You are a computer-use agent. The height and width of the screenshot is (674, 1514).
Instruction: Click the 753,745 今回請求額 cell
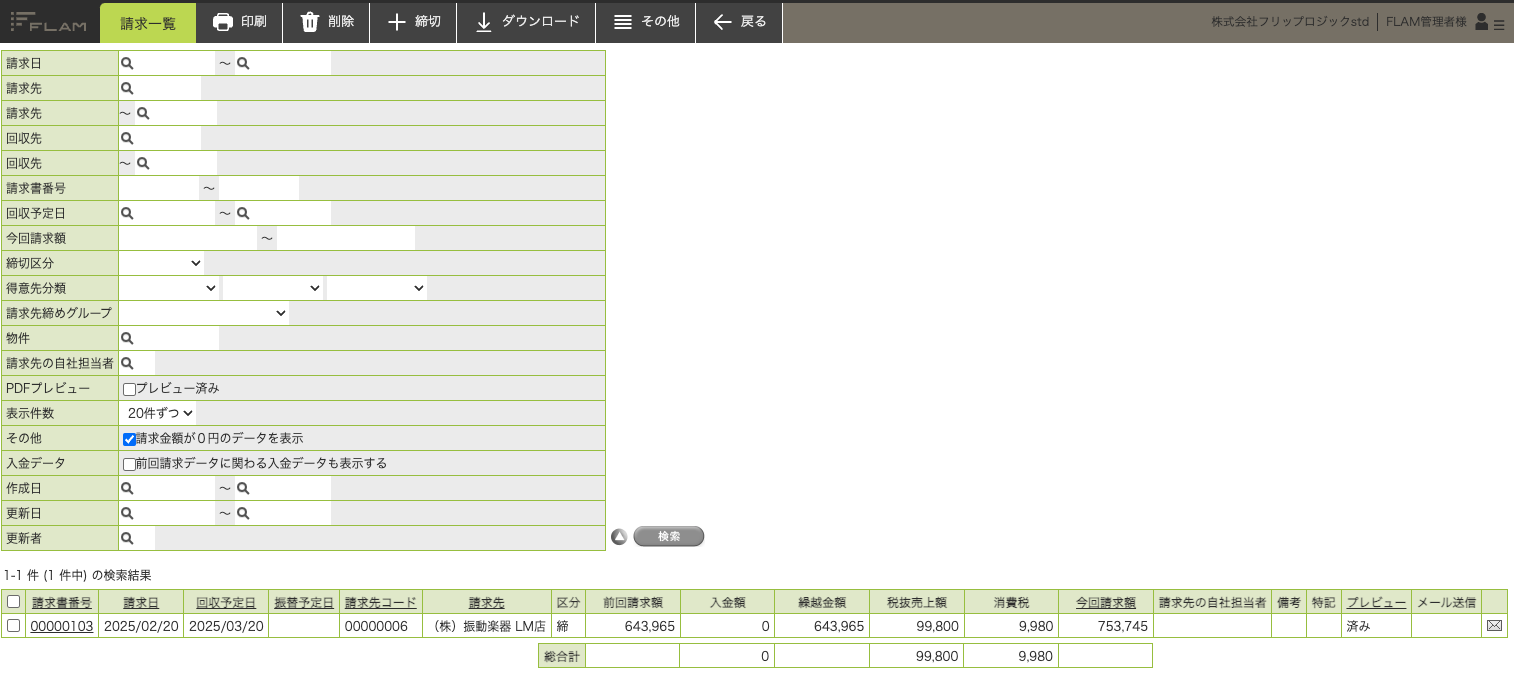1105,626
